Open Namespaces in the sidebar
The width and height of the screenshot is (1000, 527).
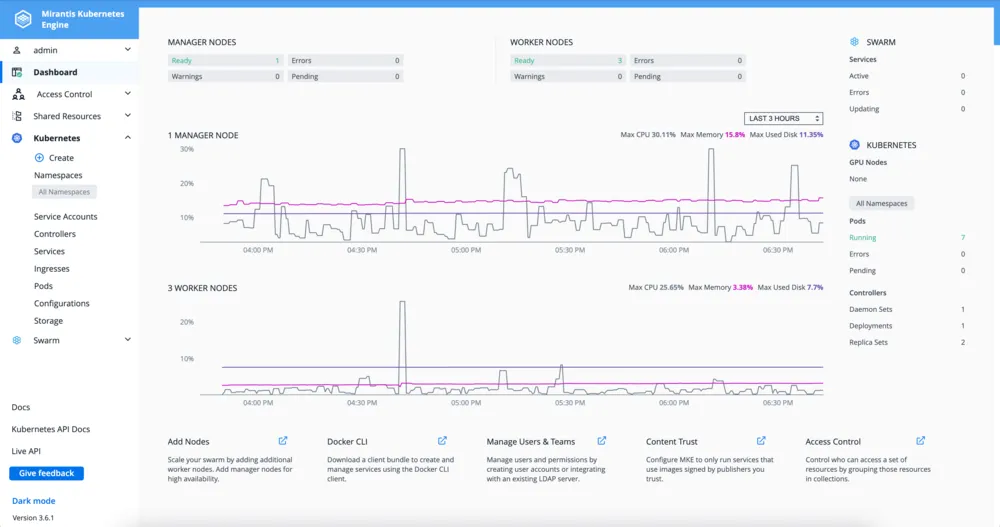point(58,175)
